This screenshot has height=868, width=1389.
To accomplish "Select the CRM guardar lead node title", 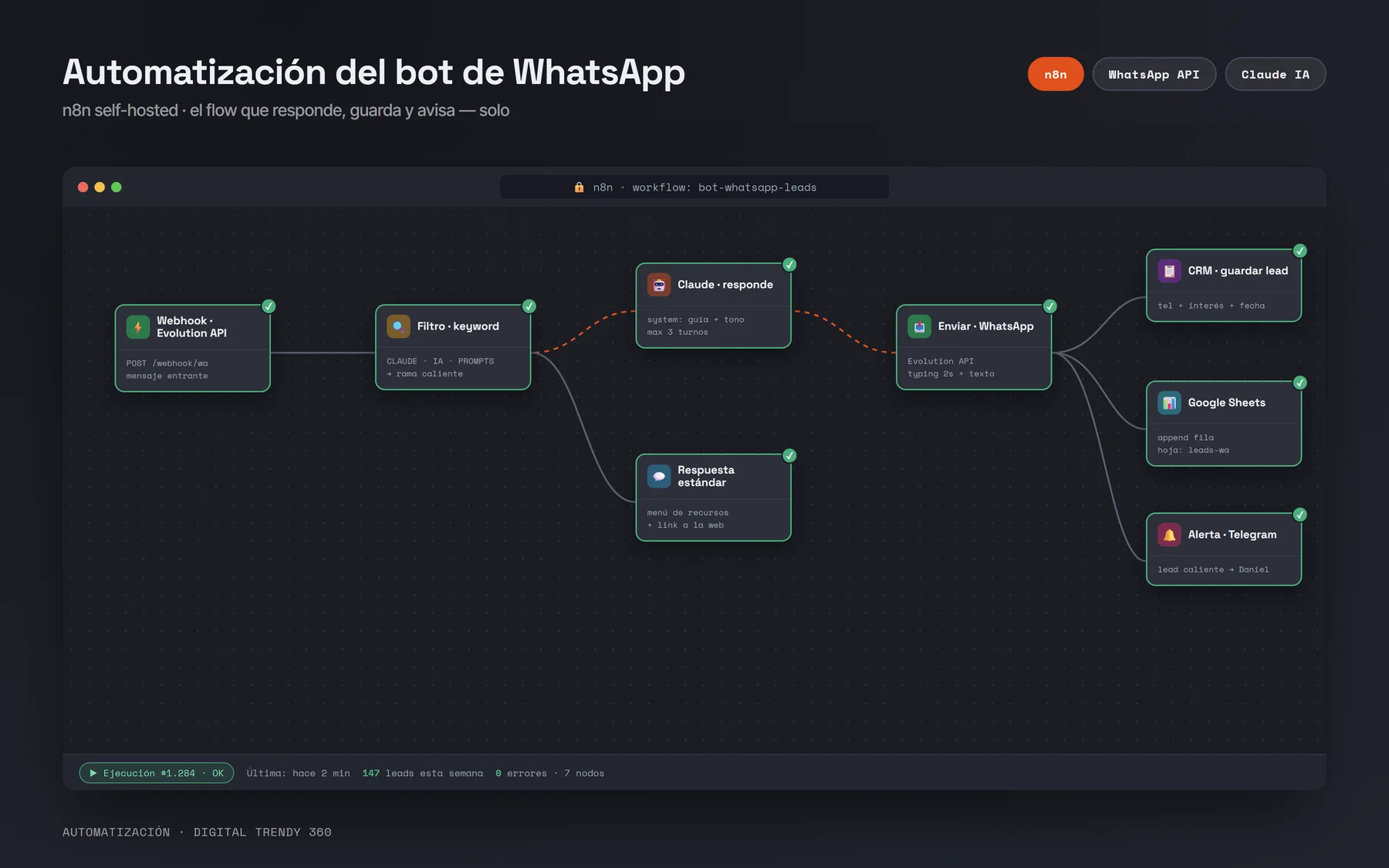I will pyautogui.click(x=1238, y=271).
